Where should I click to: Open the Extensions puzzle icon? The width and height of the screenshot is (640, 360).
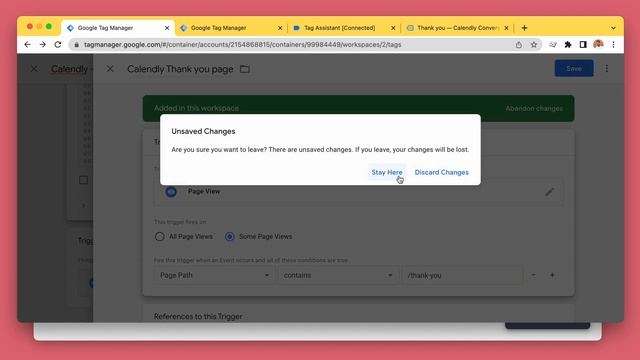pyautogui.click(x=568, y=44)
